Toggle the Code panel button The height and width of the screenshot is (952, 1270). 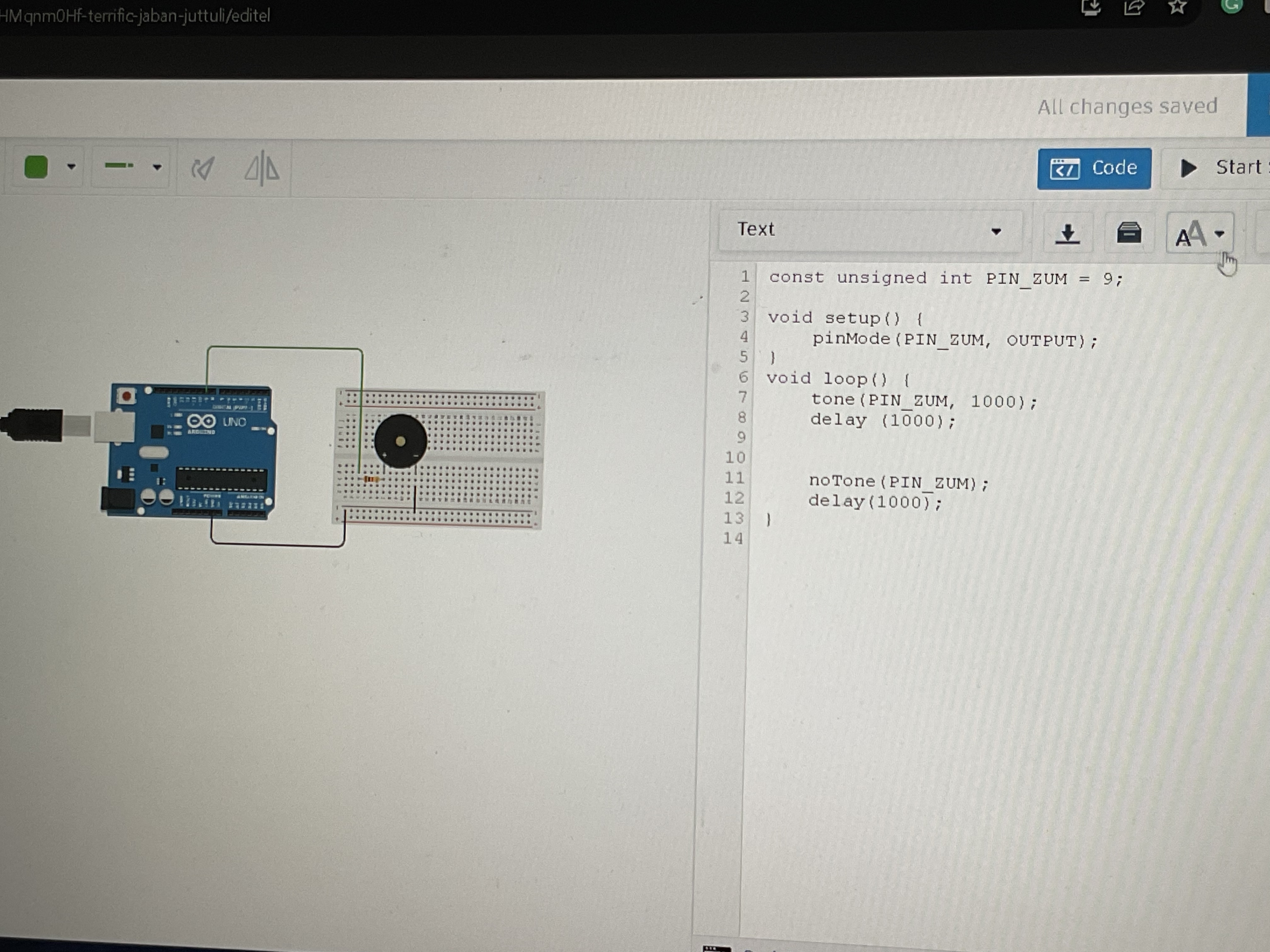(x=1093, y=168)
